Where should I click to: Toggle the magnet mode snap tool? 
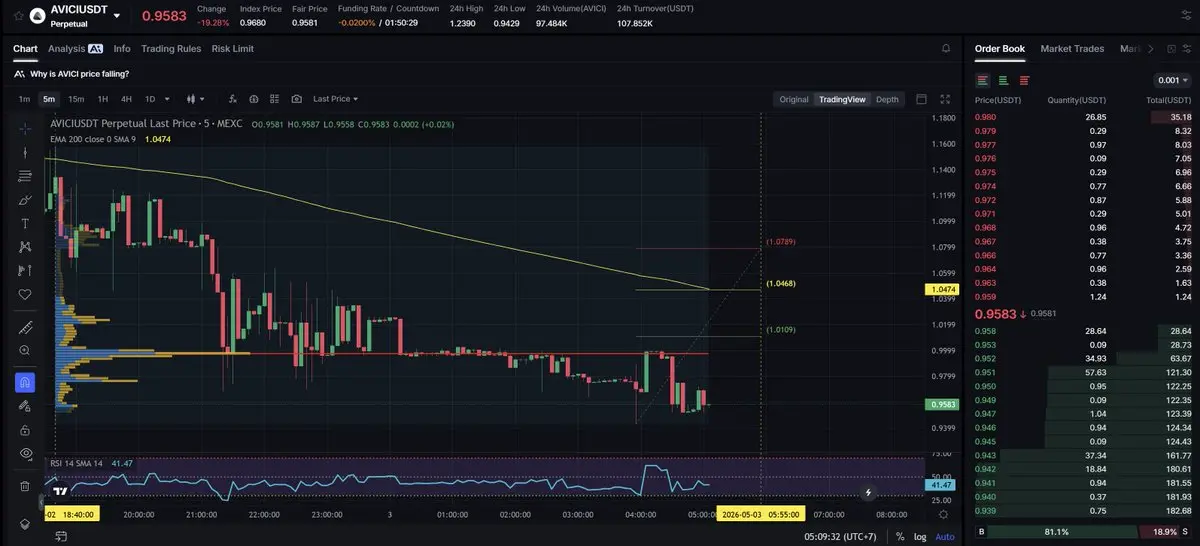[x=25, y=382]
